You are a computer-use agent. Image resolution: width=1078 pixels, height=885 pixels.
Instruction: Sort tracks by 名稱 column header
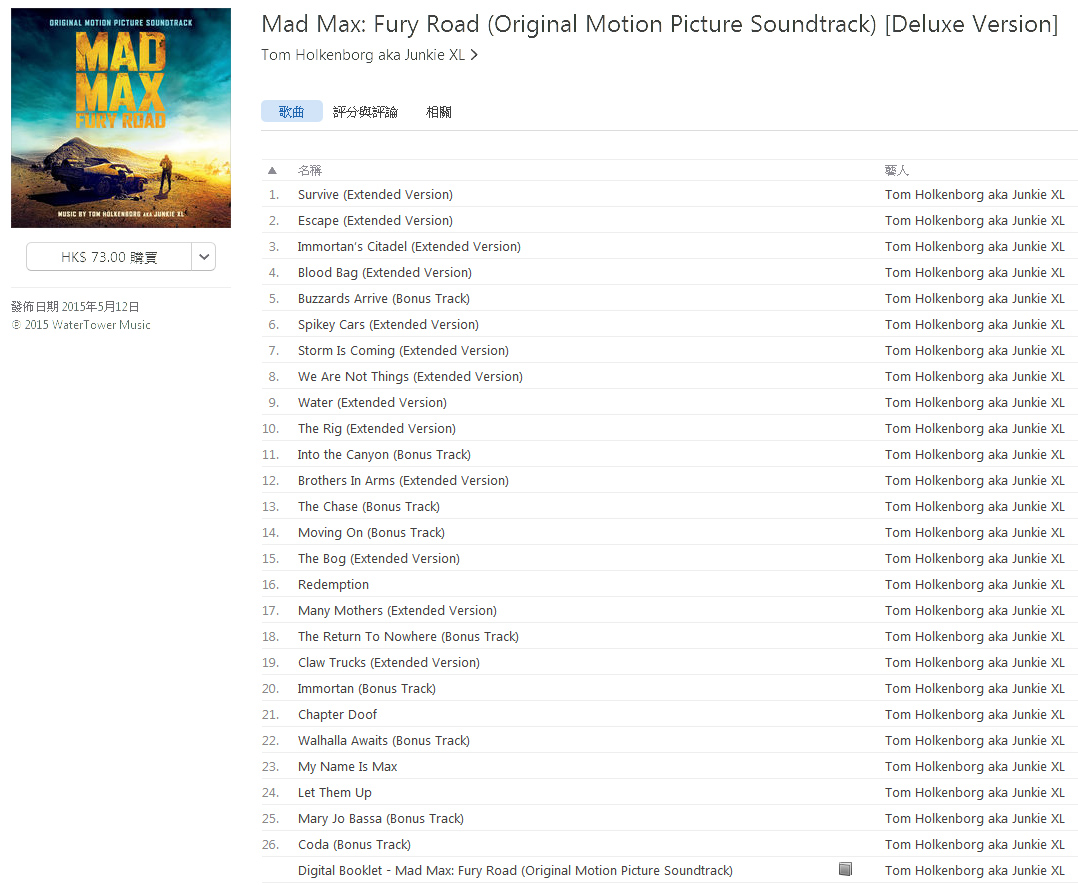click(309, 171)
